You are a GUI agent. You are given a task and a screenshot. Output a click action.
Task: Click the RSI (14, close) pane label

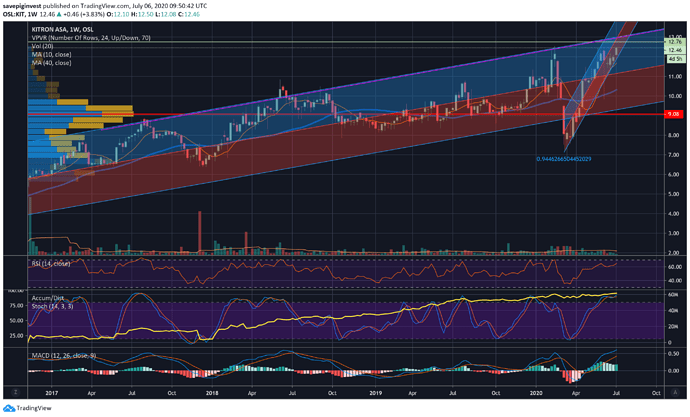coord(51,263)
